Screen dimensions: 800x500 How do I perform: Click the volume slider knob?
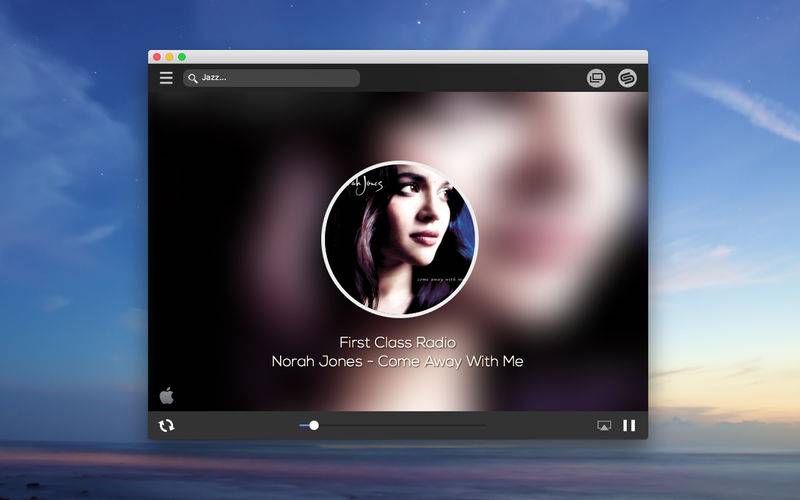point(314,425)
